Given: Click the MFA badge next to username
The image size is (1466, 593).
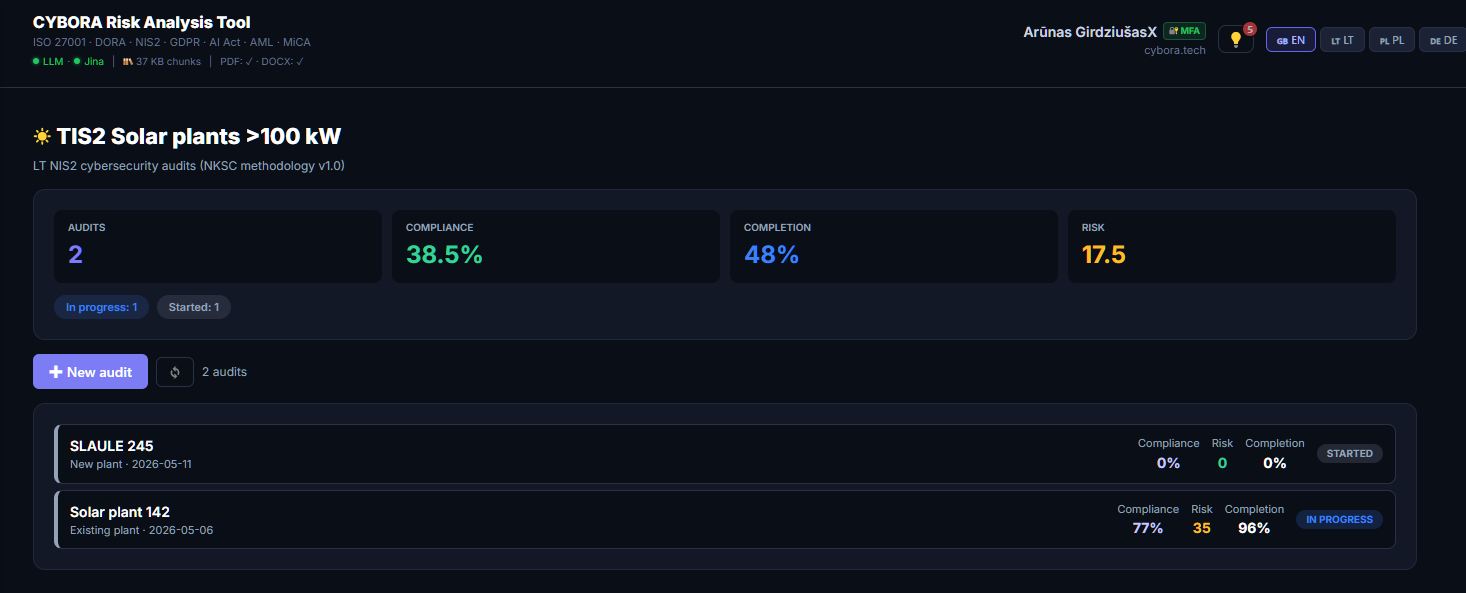Looking at the screenshot, I should pos(1185,31).
